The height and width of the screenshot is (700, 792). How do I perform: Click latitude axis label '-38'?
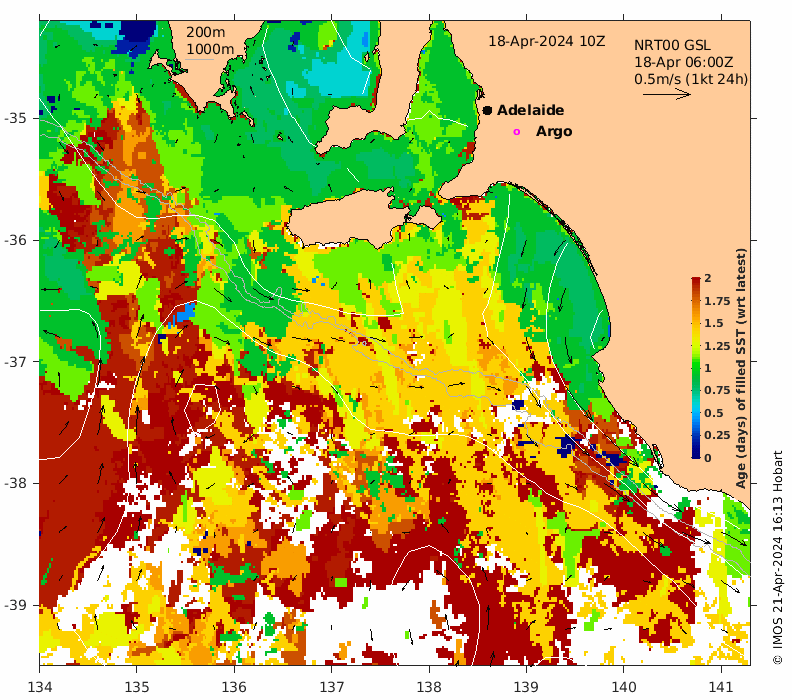tap(15, 484)
